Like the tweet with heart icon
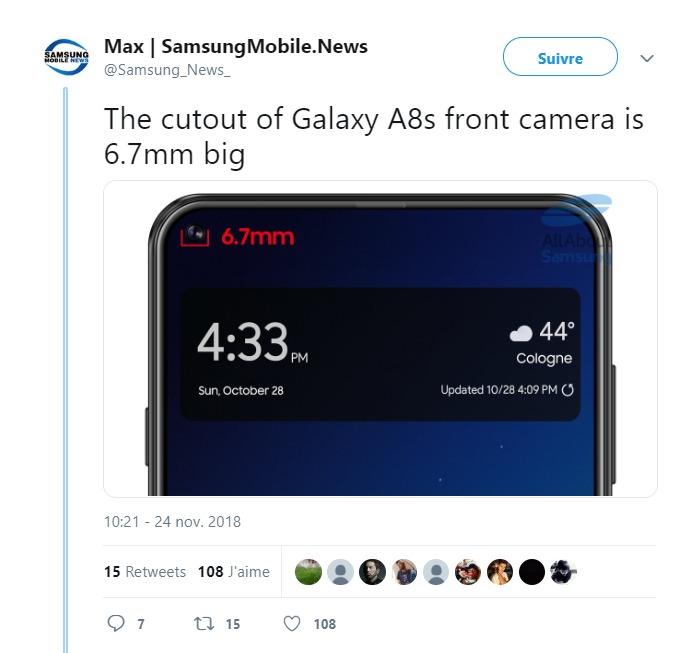This screenshot has width=696, height=653. tap(292, 624)
